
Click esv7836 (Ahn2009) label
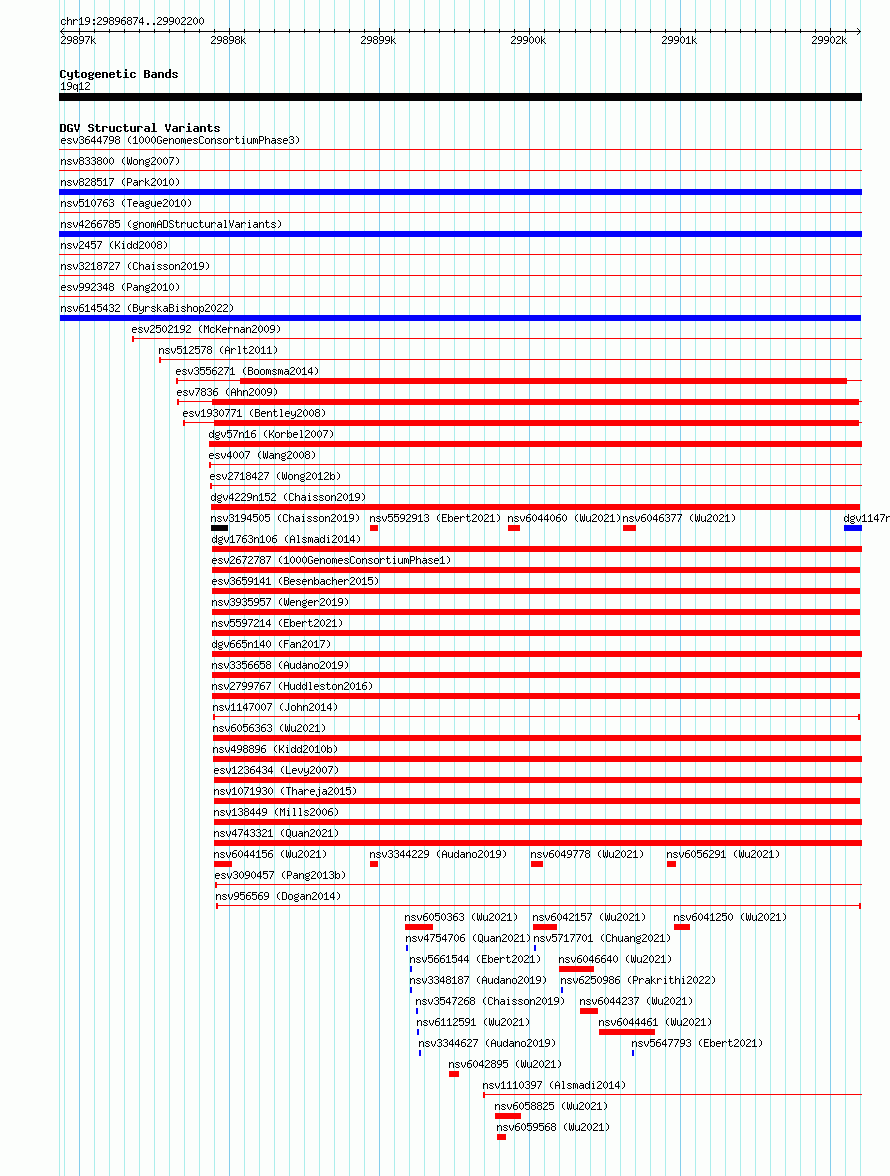[227, 392]
